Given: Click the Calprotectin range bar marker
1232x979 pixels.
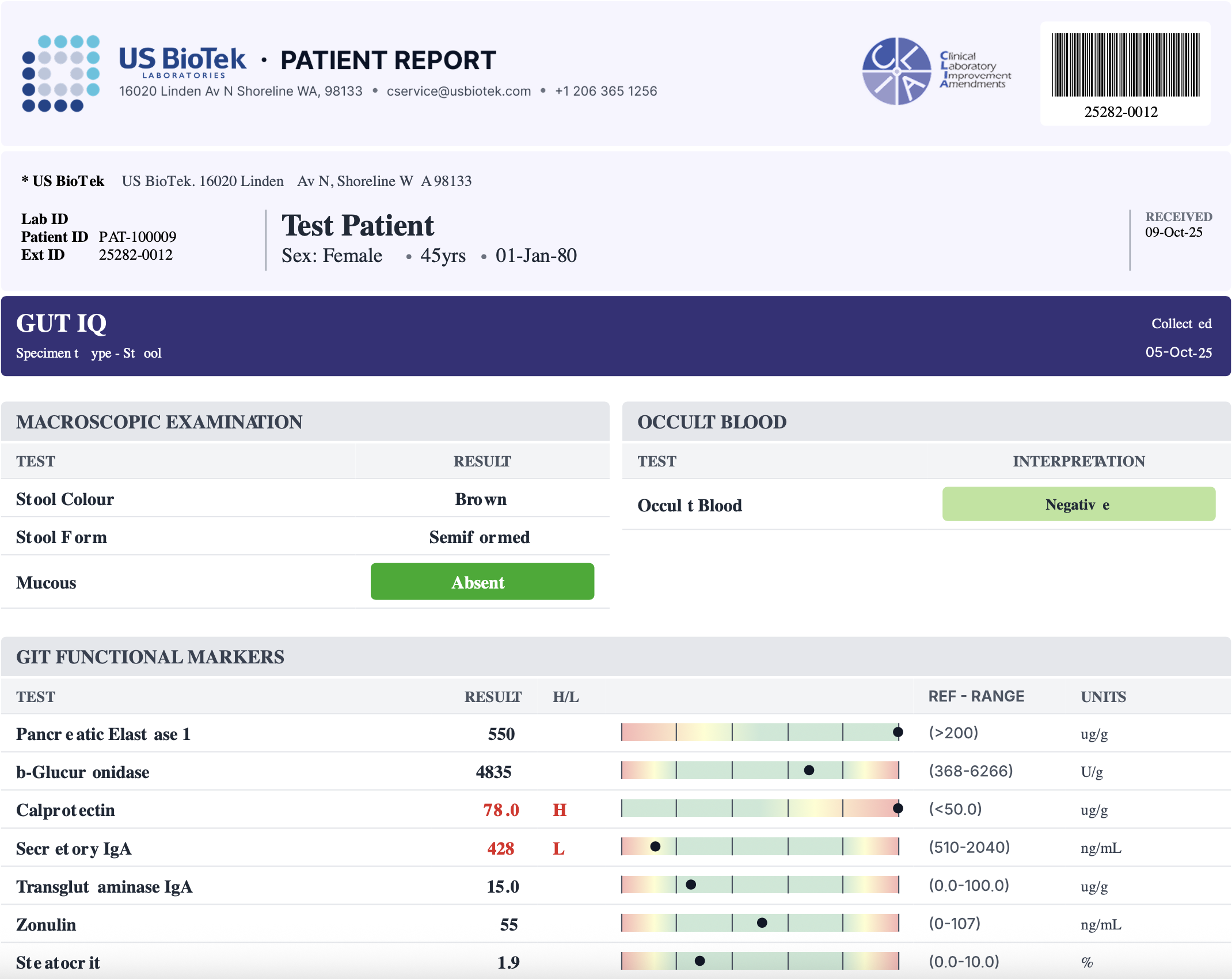Looking at the screenshot, I should click(898, 809).
